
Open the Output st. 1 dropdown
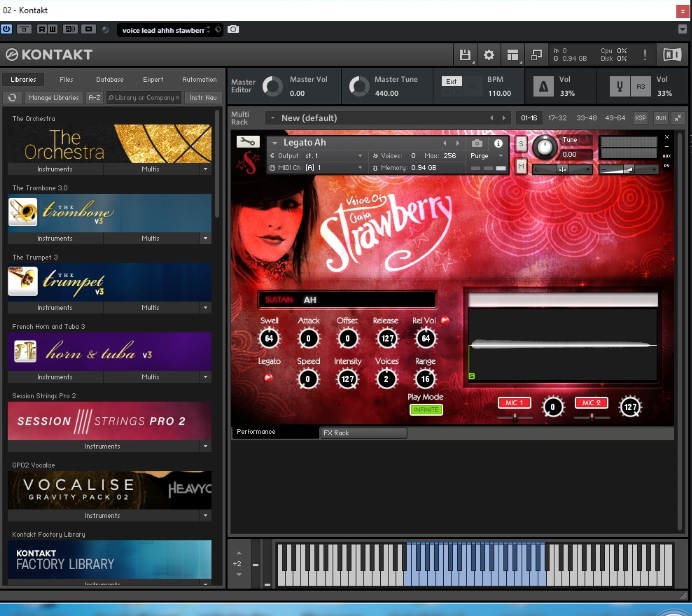click(x=316, y=156)
